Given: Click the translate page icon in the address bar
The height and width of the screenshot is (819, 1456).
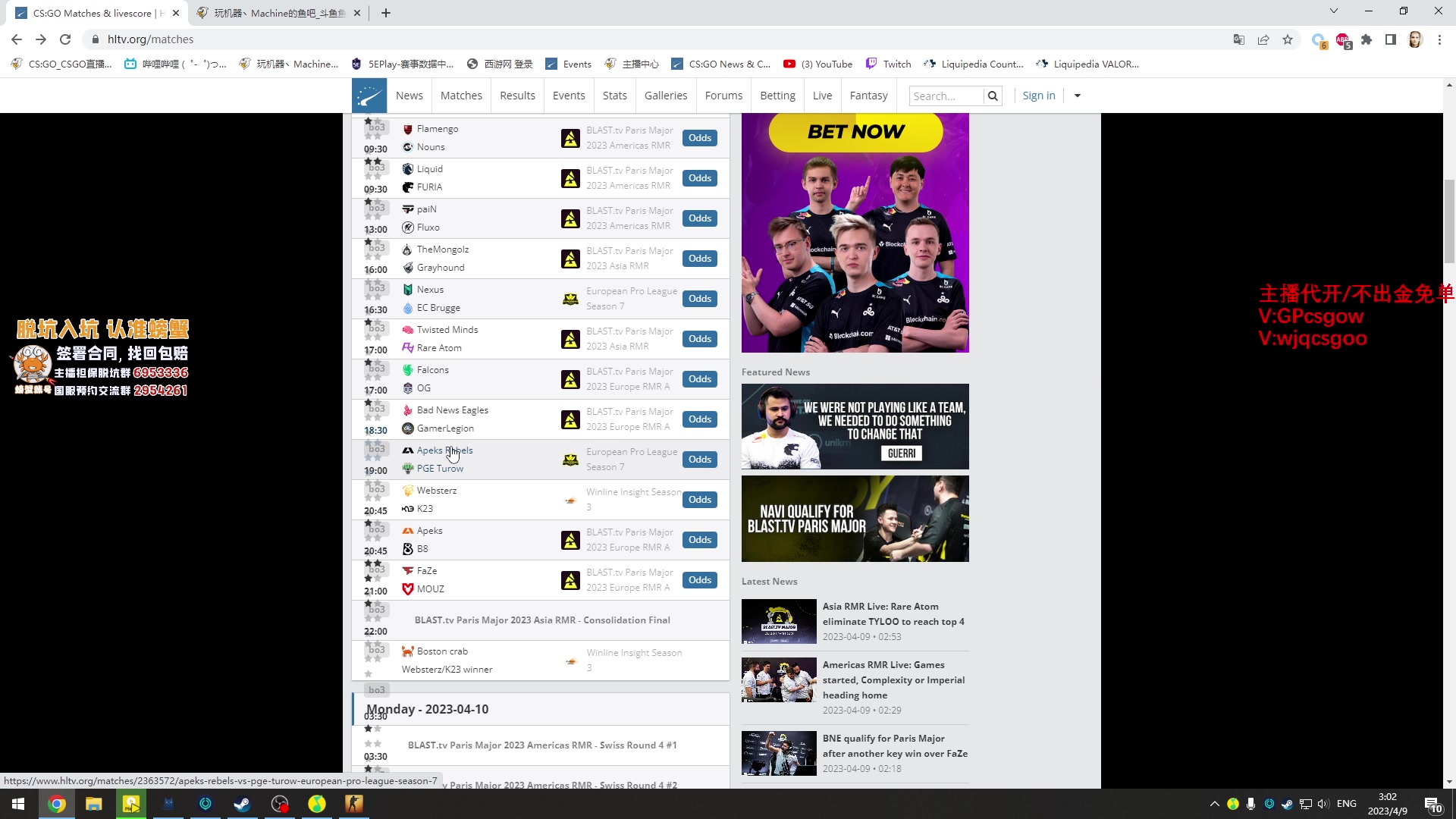Looking at the screenshot, I should [1239, 39].
